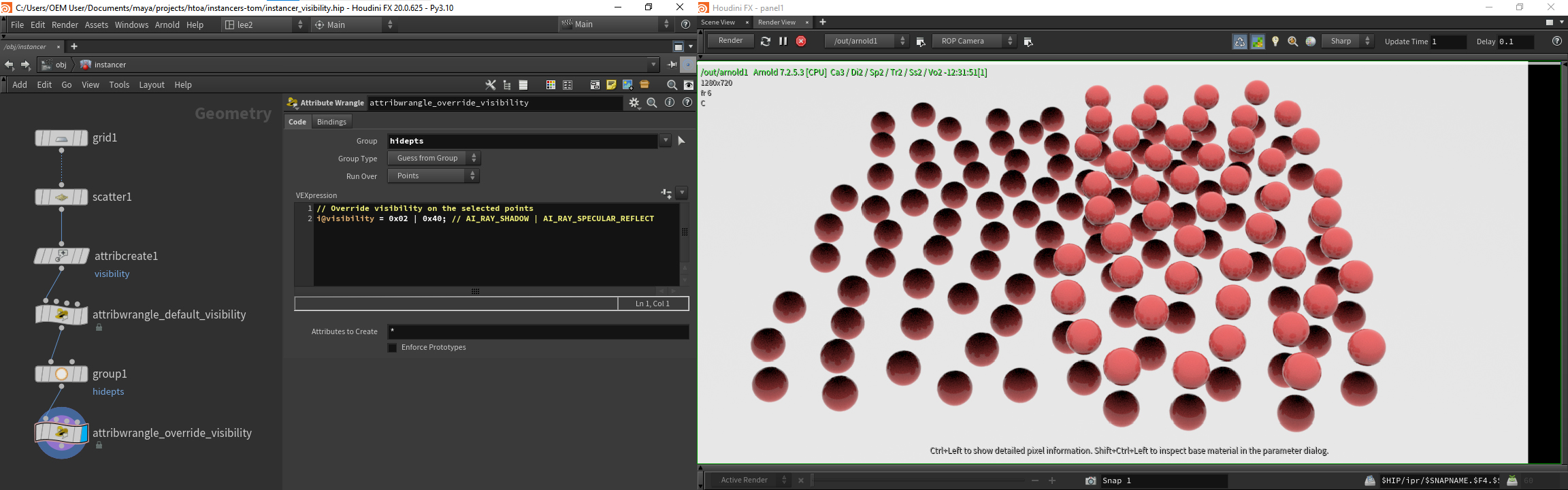Click the light bulb icon in render toolbar
1568x490 pixels.
pos(1275,42)
